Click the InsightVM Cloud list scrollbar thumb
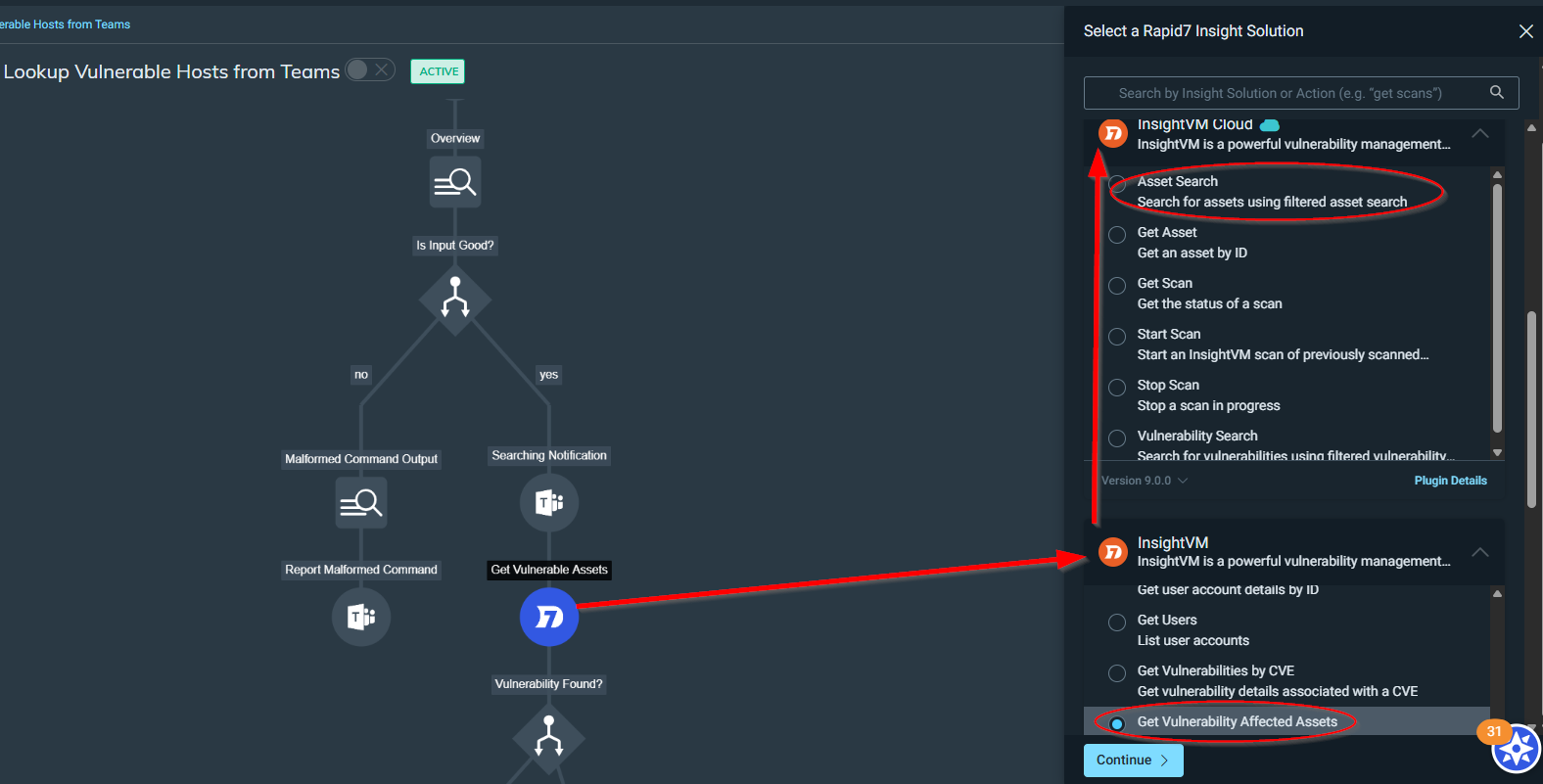The image size is (1543, 784). click(1497, 308)
